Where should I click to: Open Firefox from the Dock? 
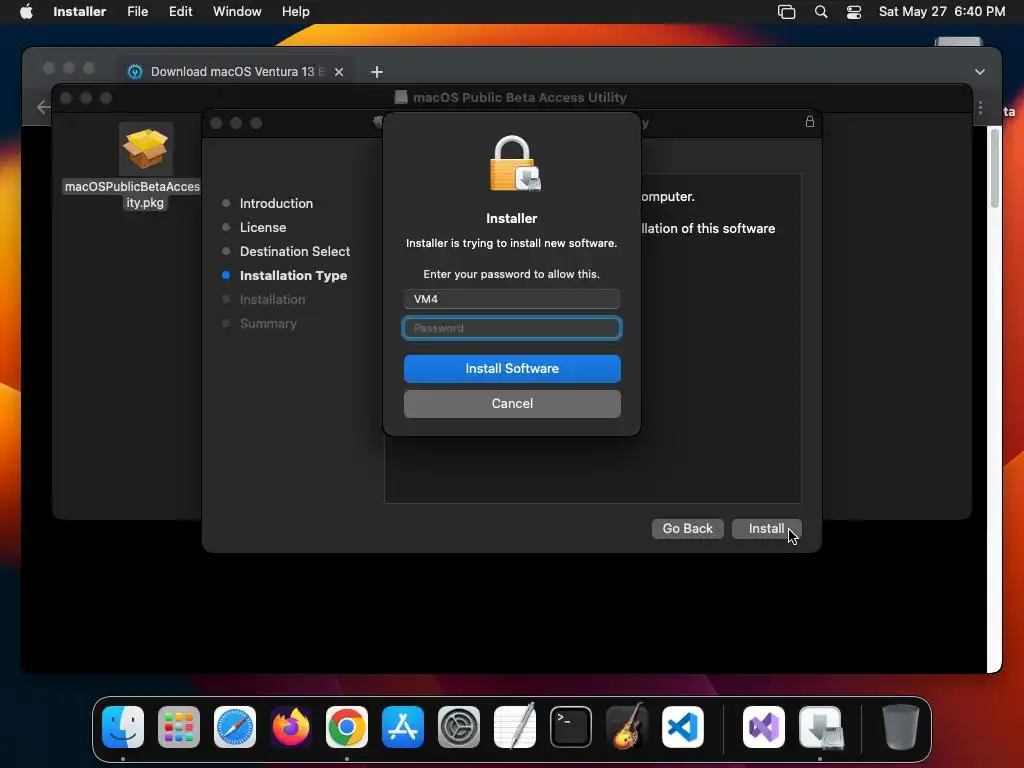(x=291, y=727)
